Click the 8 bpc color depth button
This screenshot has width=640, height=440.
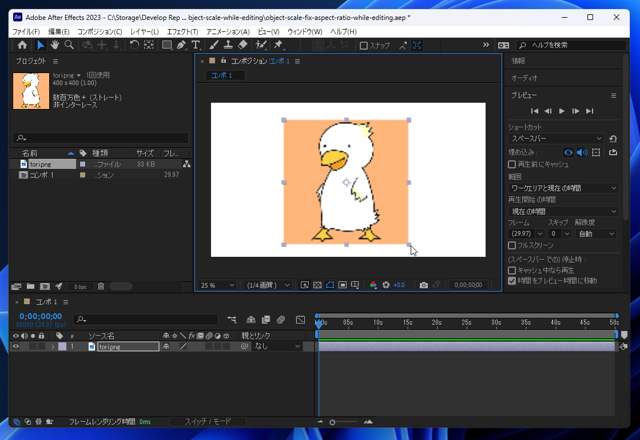(80, 287)
